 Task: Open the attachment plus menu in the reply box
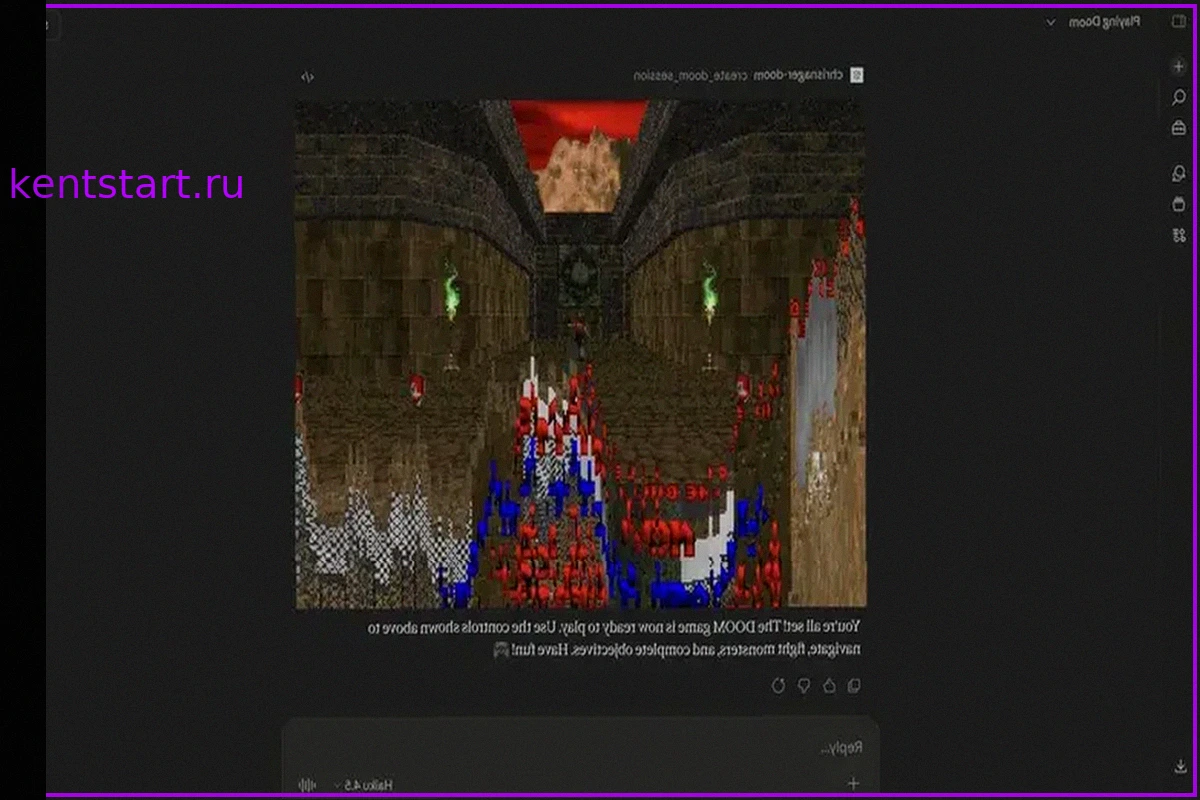coord(853,784)
